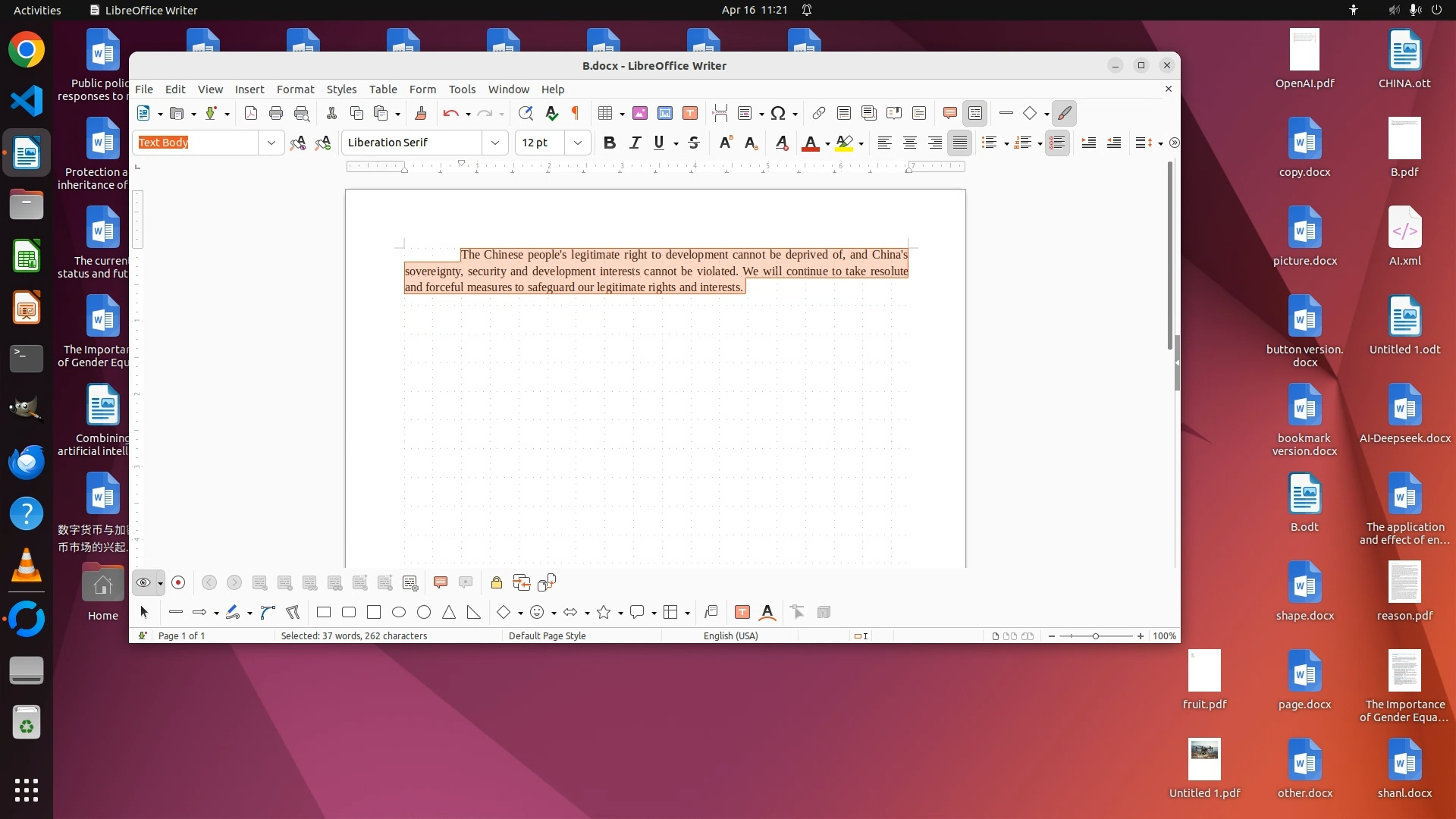Click the zoom slider in status bar
Screen dimensions: 1456x819
click(x=1095, y=636)
